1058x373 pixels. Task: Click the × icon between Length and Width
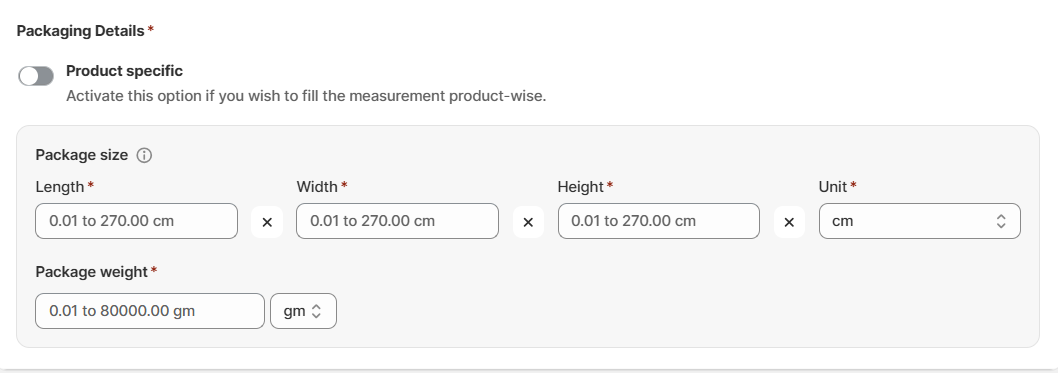click(267, 222)
